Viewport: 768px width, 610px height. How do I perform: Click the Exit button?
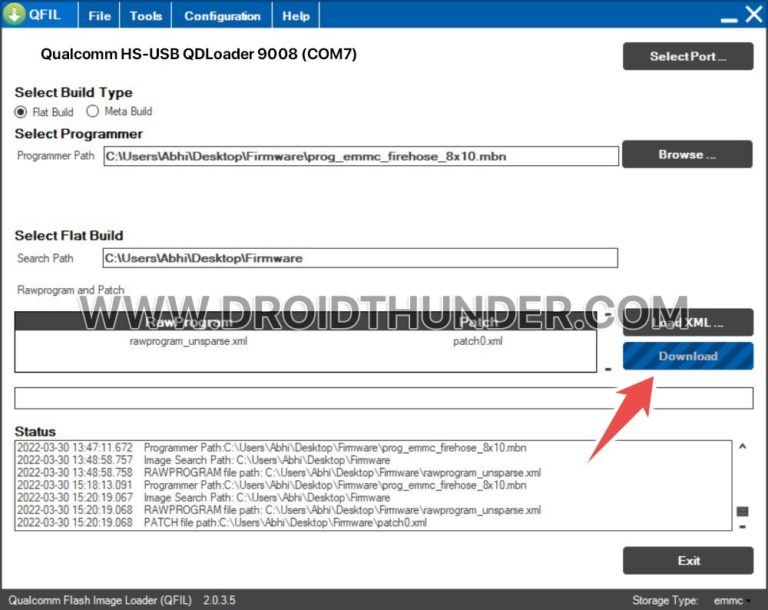688,561
